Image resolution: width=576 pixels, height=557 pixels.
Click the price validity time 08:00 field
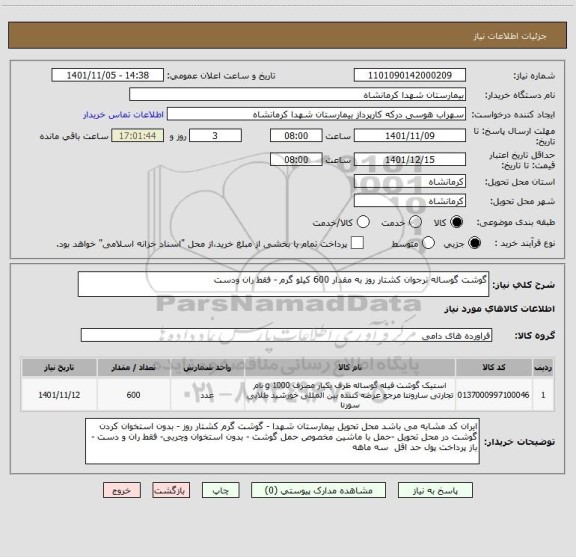point(296,159)
